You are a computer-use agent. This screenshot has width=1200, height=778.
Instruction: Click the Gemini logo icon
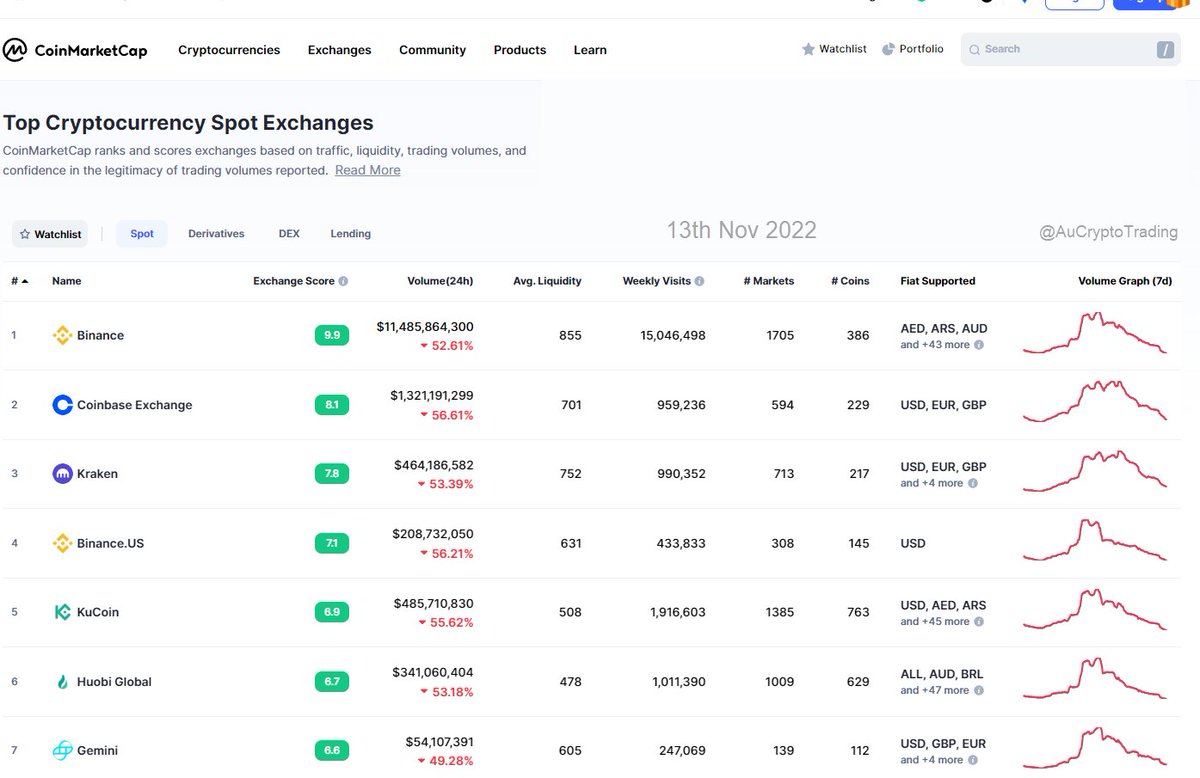[62, 750]
